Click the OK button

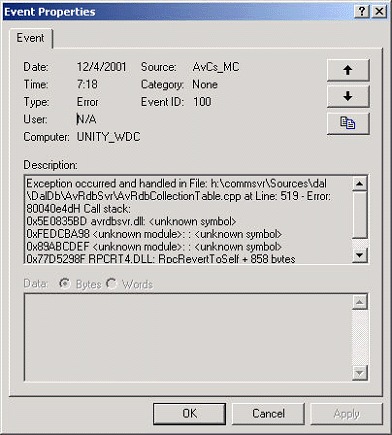pyautogui.click(x=189, y=413)
